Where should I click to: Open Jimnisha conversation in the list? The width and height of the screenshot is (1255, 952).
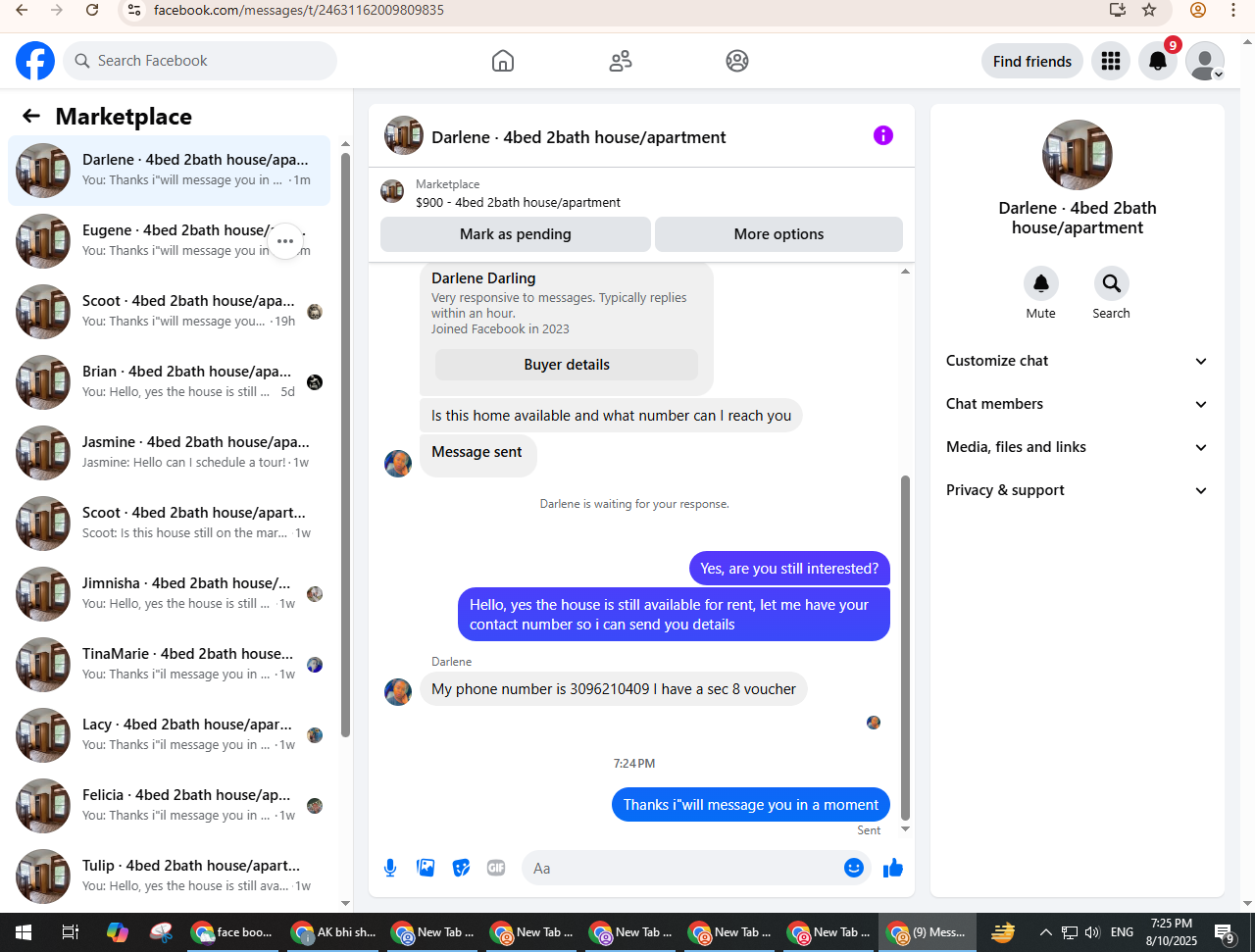169,594
